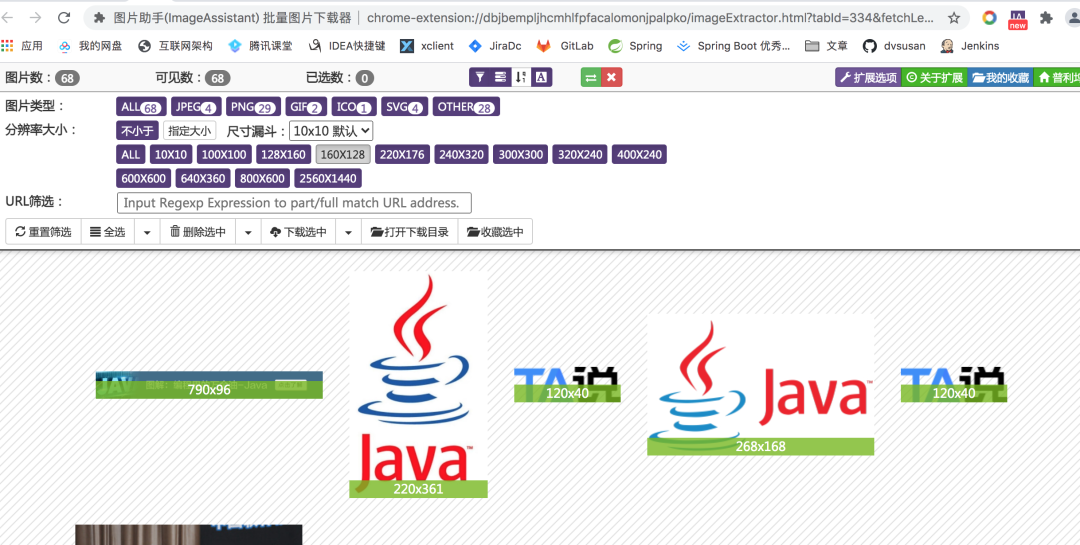This screenshot has height=545, width=1080.
Task: Select the 300X300 resolution filter
Action: pos(521,154)
